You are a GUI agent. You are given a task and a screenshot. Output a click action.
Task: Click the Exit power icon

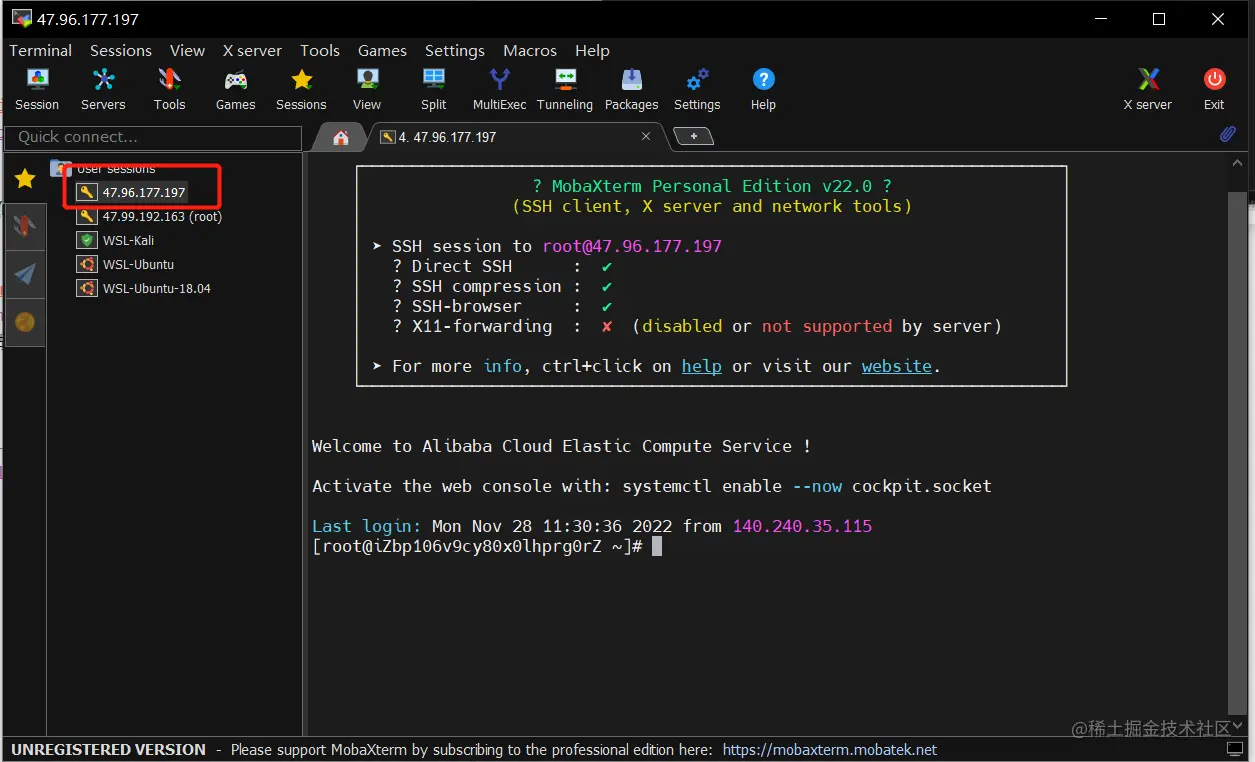[x=1214, y=89]
